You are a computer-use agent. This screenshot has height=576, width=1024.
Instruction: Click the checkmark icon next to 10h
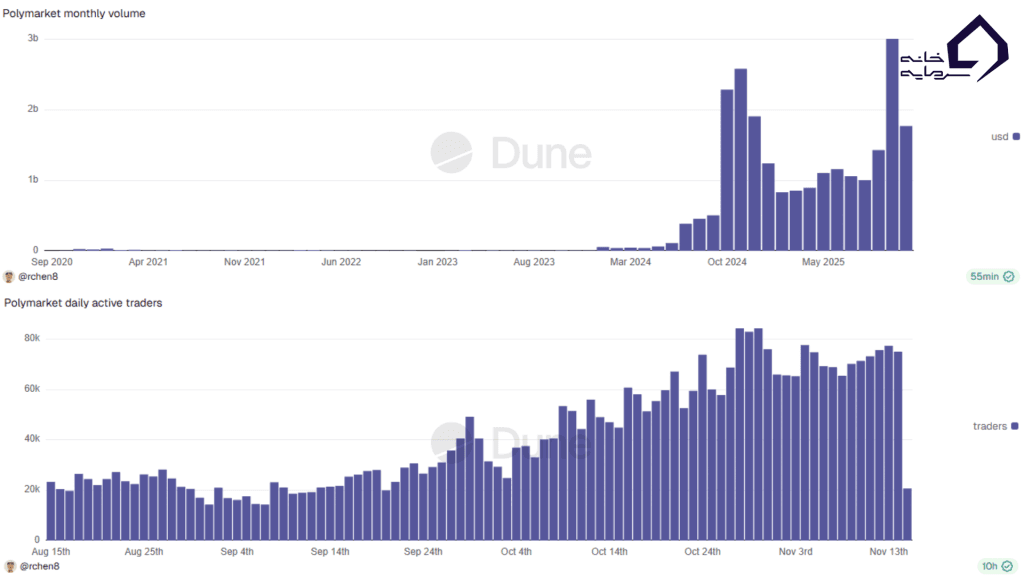[x=1009, y=566]
